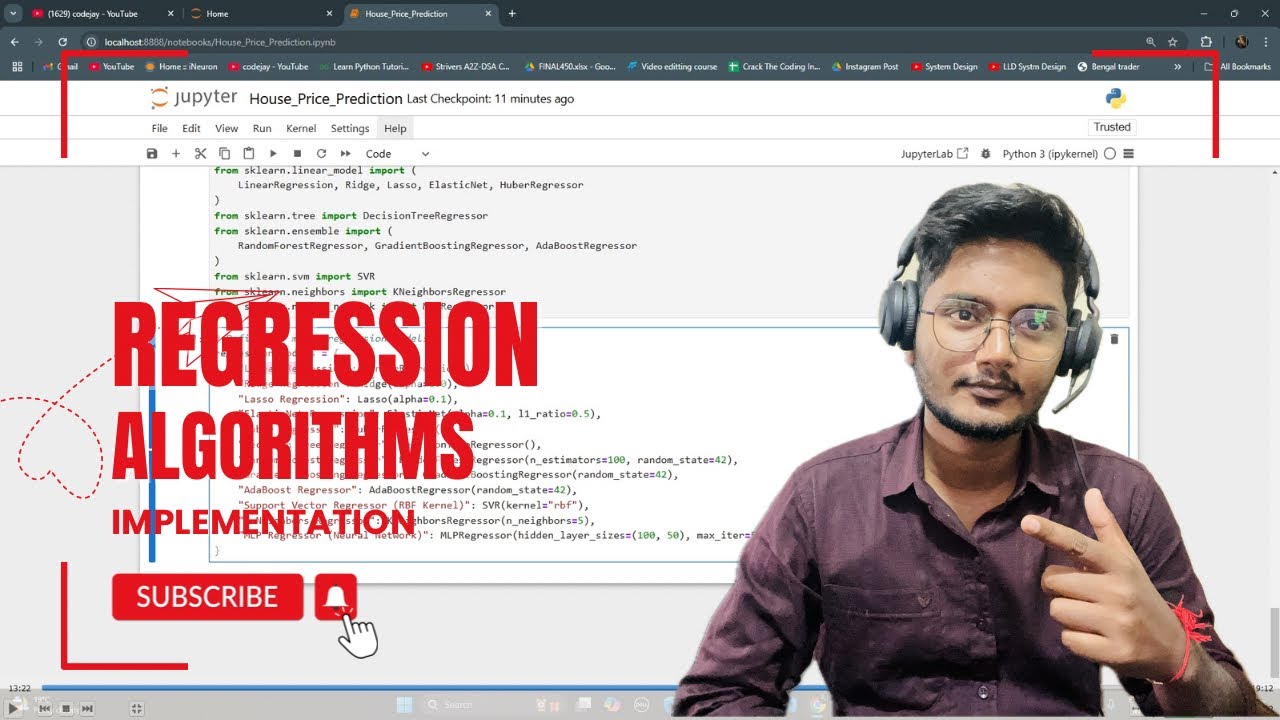Open the Chrome zoom magnifier icon
Screen dimensions: 1280x720
[1150, 42]
